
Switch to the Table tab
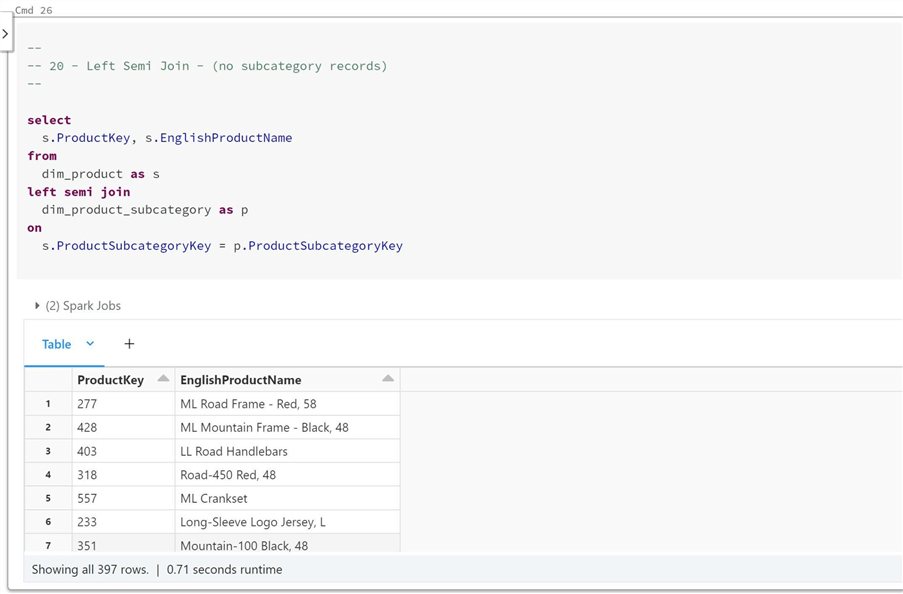pyautogui.click(x=55, y=344)
